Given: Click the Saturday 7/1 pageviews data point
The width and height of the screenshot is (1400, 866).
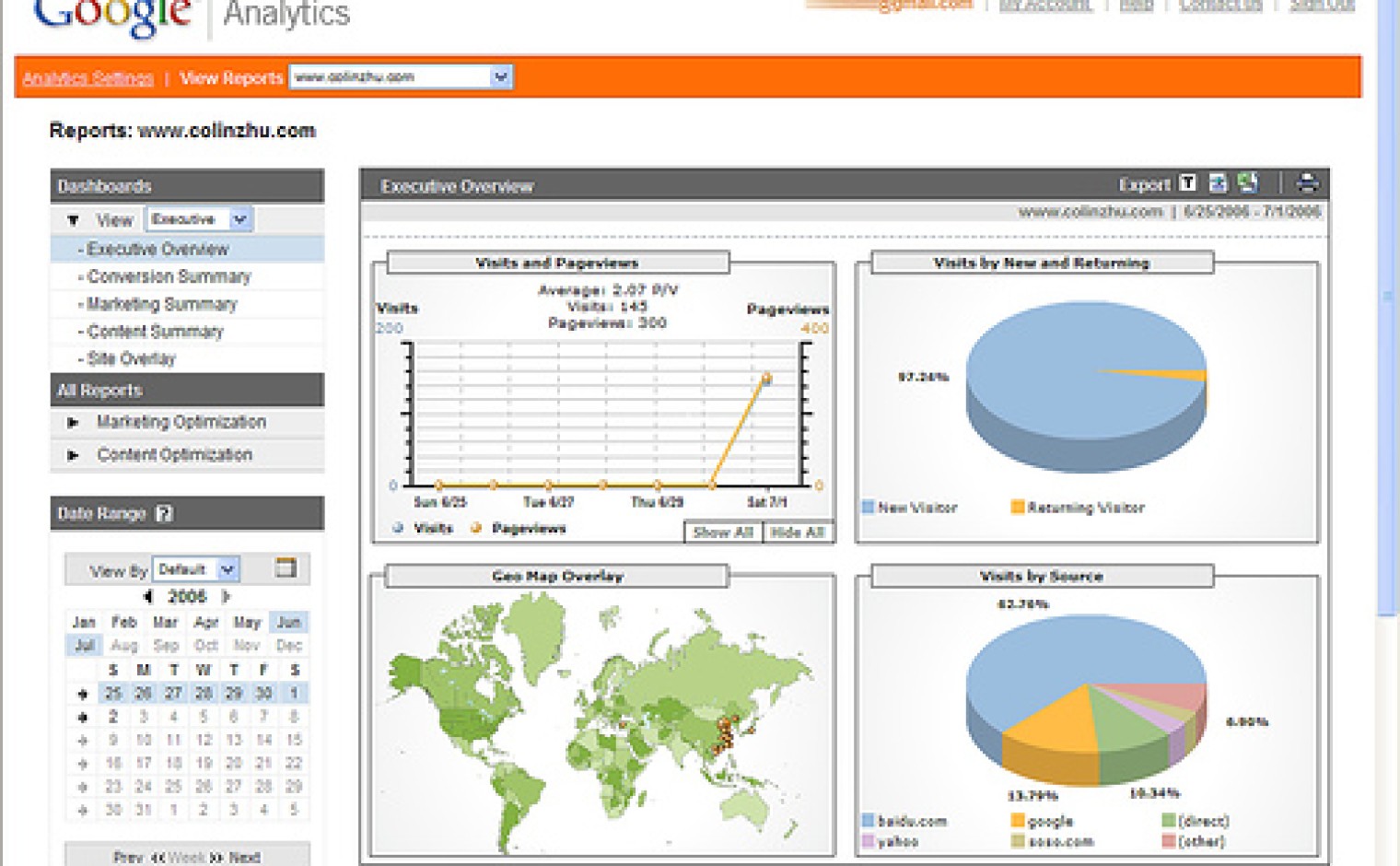Looking at the screenshot, I should (x=766, y=379).
